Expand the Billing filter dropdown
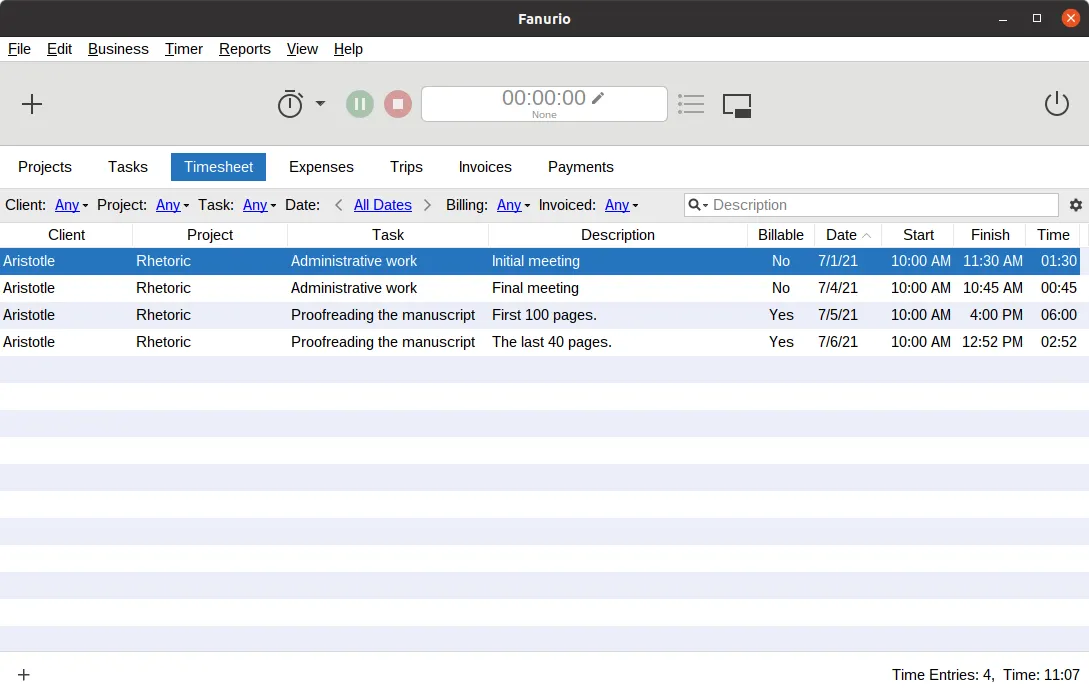The image size is (1089, 694). coord(513,205)
